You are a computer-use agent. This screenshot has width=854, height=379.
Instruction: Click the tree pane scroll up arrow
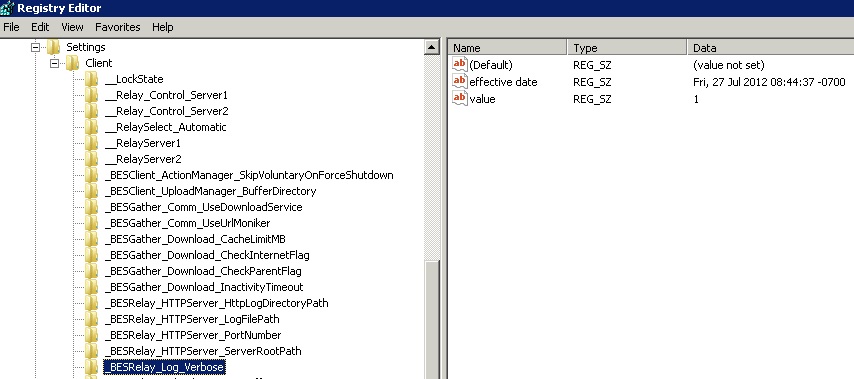[x=431, y=47]
